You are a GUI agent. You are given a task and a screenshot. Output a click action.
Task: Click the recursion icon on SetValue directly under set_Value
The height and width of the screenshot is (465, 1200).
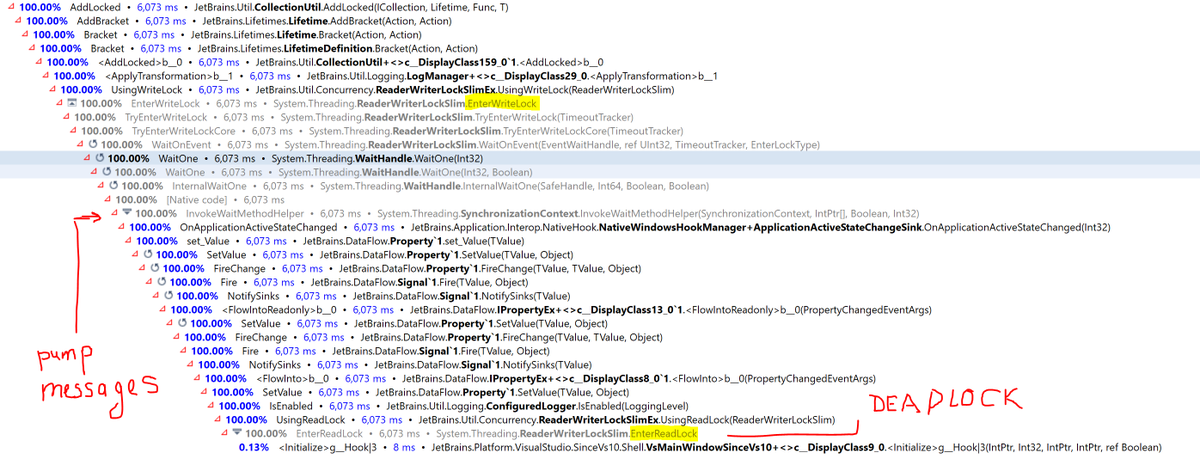(148, 254)
